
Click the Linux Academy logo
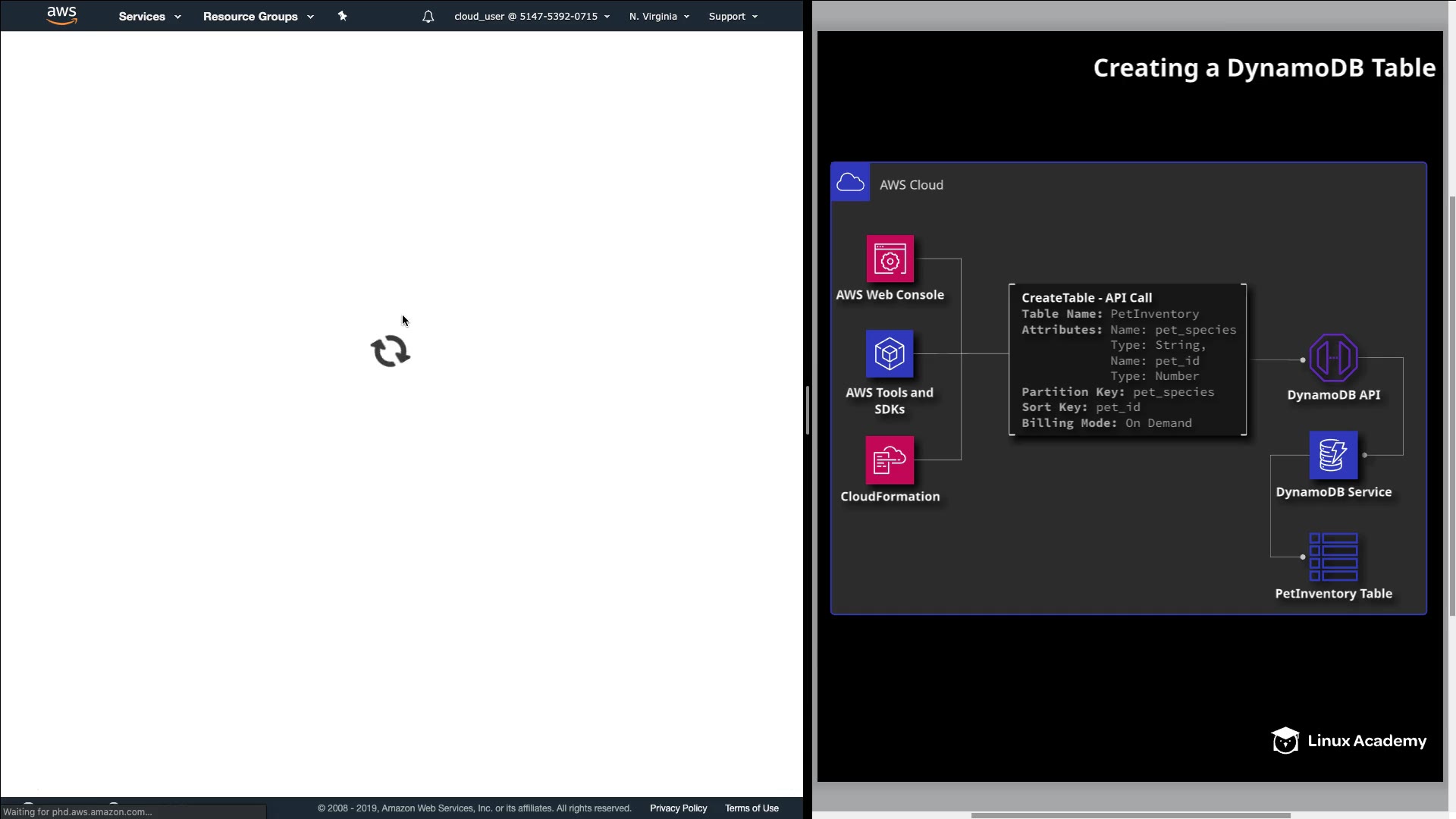tap(1348, 741)
